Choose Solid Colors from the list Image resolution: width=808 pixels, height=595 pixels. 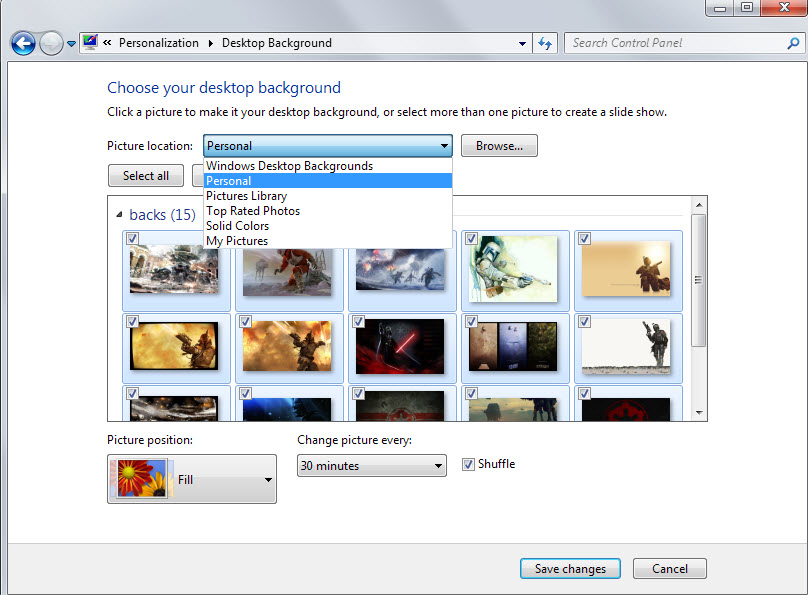(x=328, y=226)
